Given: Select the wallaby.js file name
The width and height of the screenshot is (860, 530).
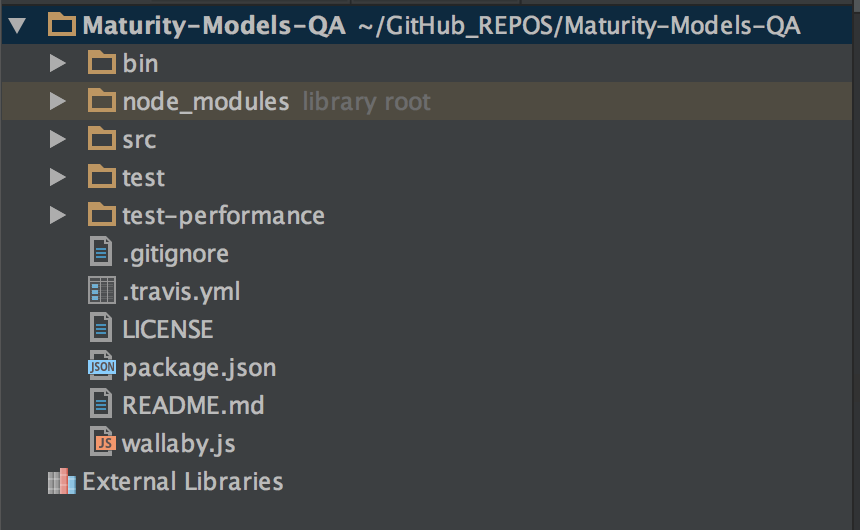Looking at the screenshot, I should [x=179, y=443].
